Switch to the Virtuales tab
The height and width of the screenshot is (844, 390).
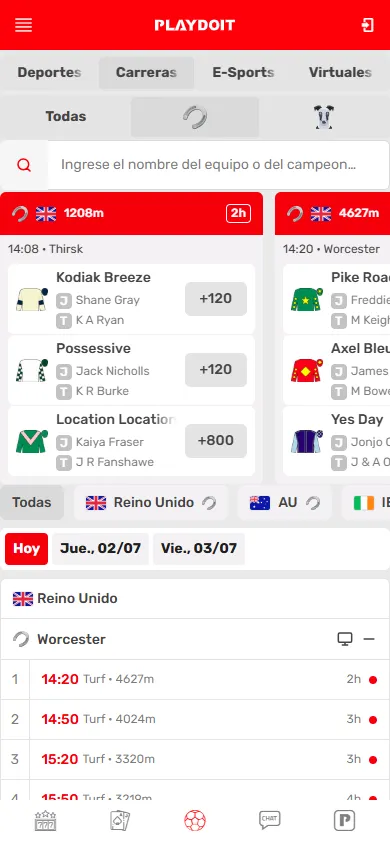(340, 73)
